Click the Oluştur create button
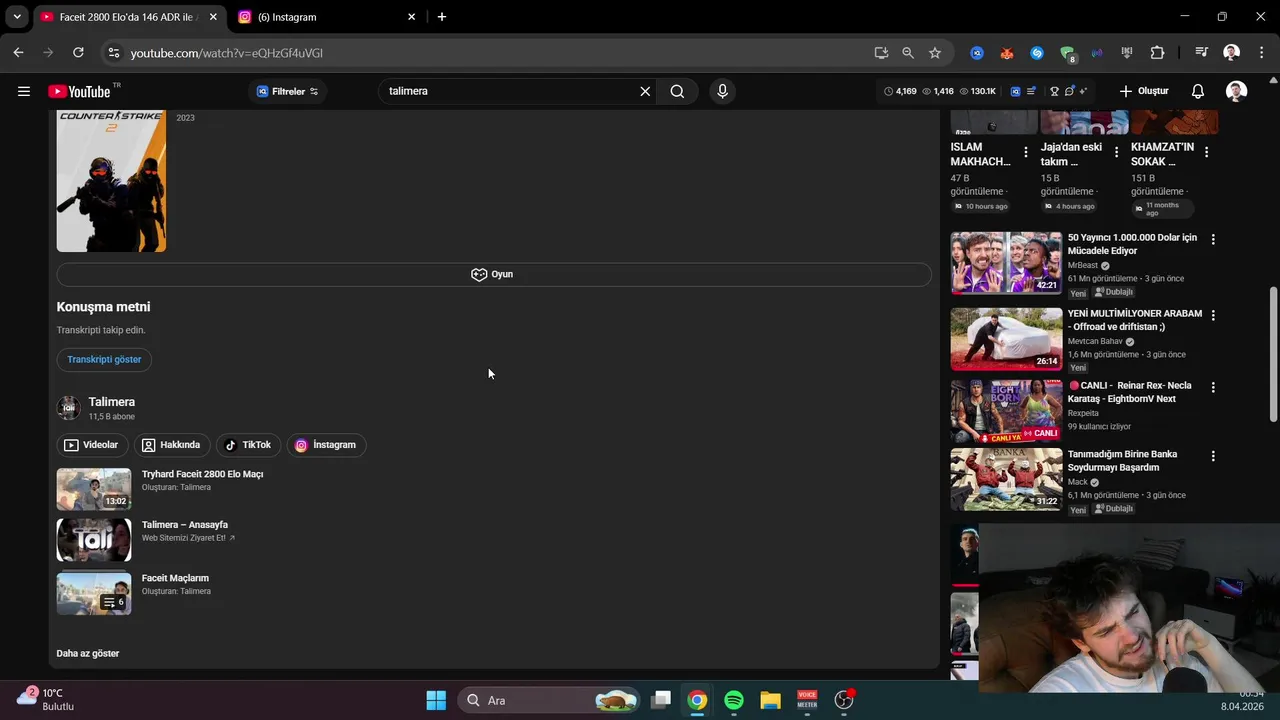Viewport: 1280px width, 720px height. pos(1144,91)
